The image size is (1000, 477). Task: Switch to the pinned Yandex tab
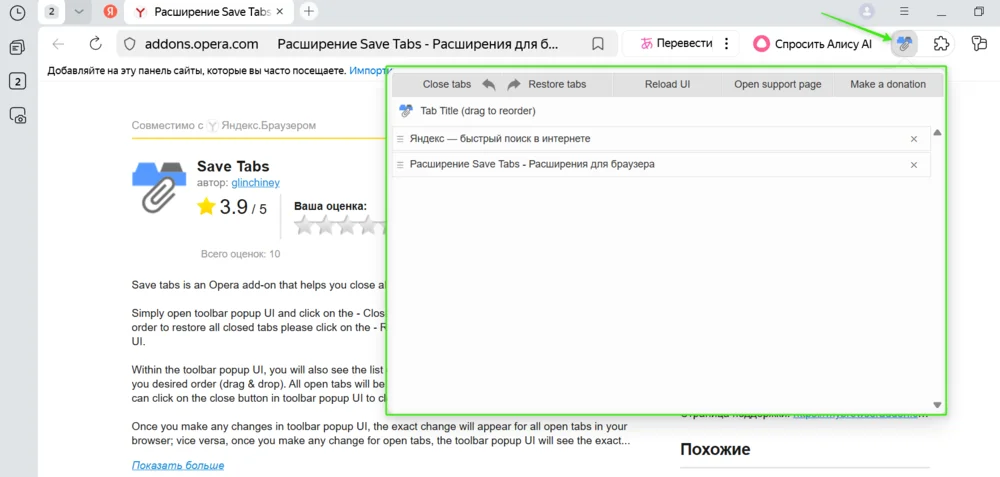point(110,11)
